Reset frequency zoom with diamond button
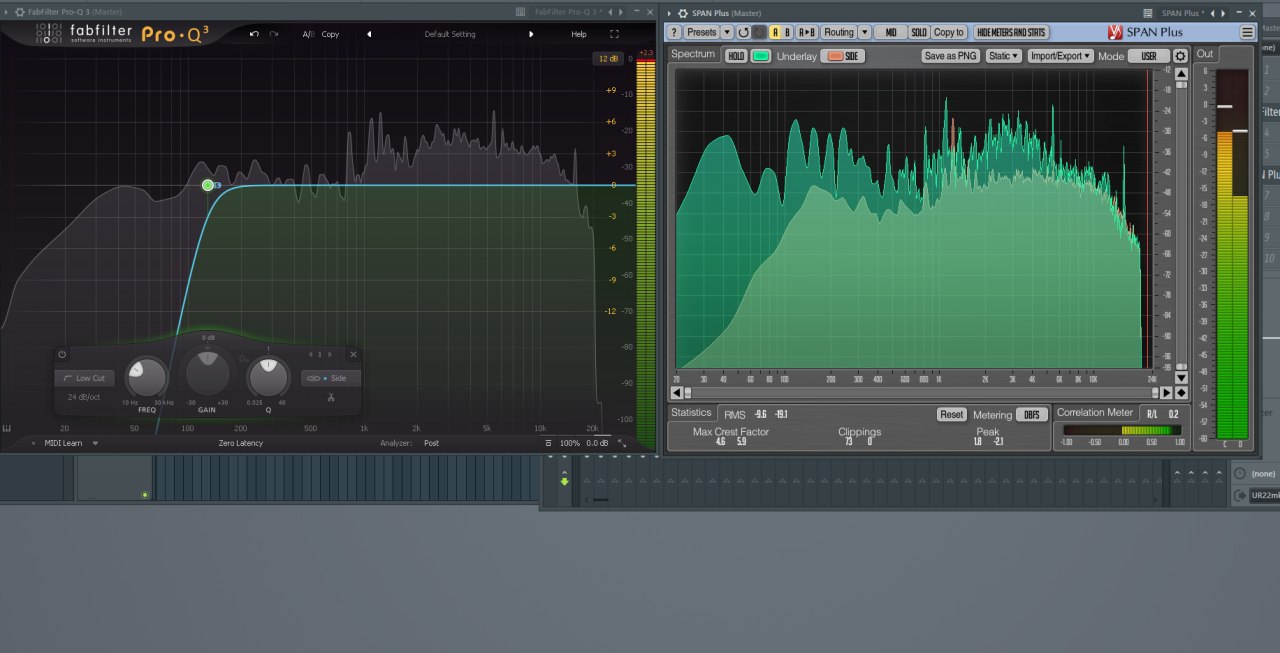Screen dimensions: 1280x653 pos(1181,393)
